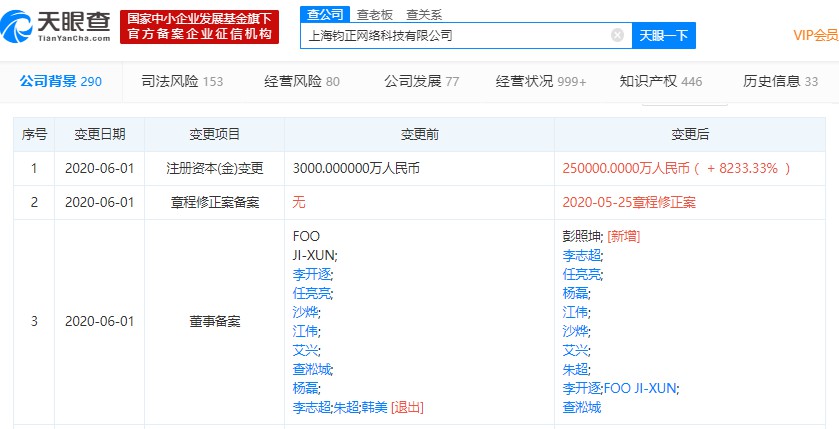Click the date 2020-06-01 in row 3

pos(100,321)
